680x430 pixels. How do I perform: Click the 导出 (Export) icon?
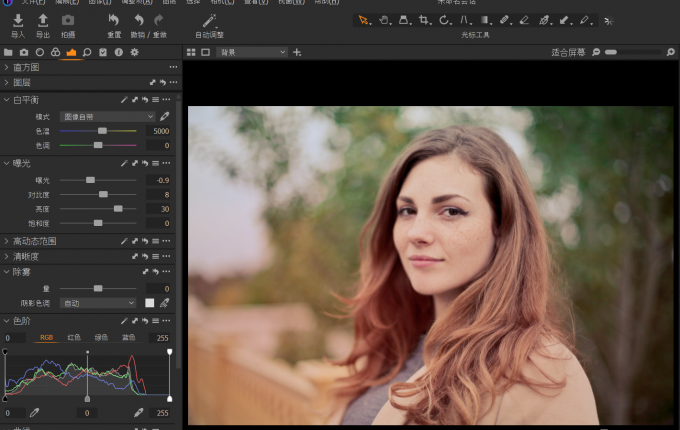42,20
